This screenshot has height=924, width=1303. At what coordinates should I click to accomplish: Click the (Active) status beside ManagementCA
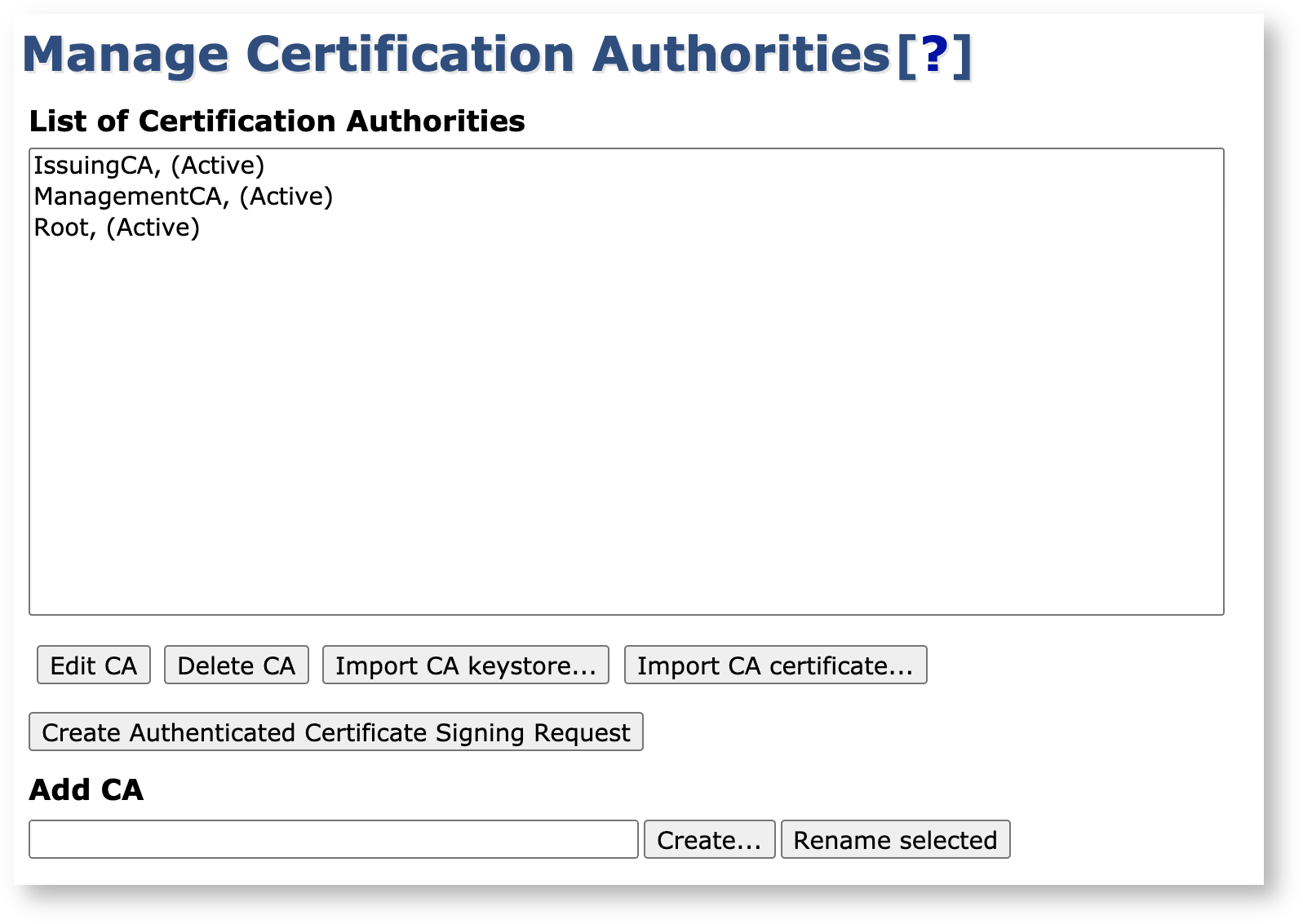(286, 197)
